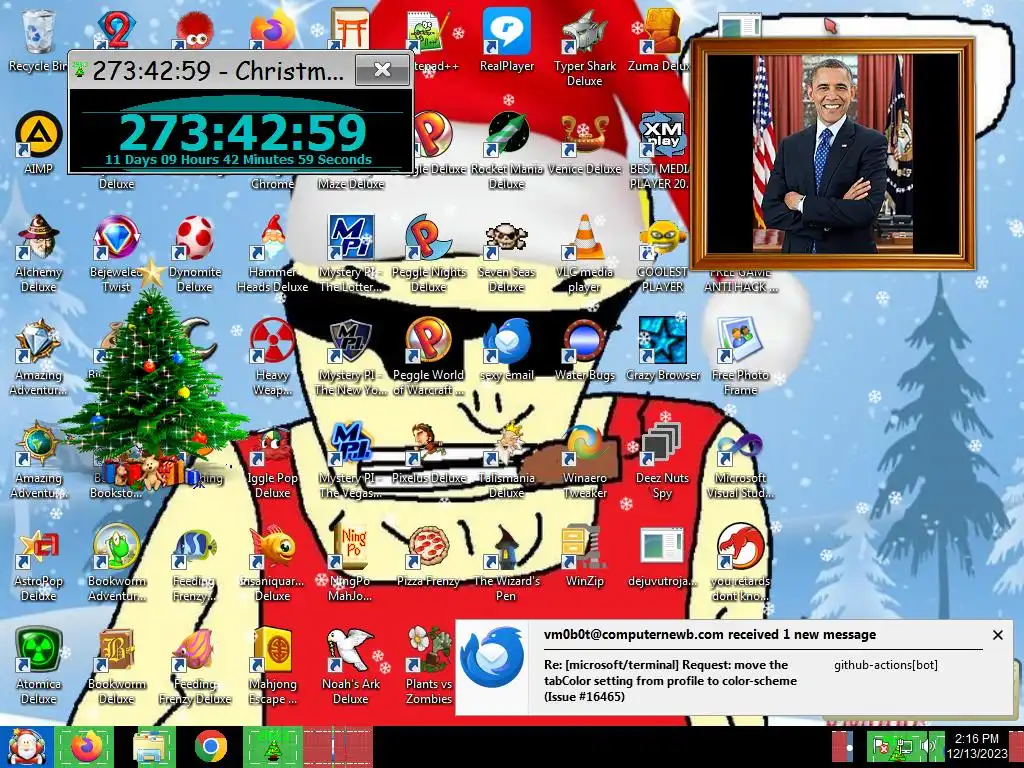Launch Plants vs Zombies shortcut

428,667
